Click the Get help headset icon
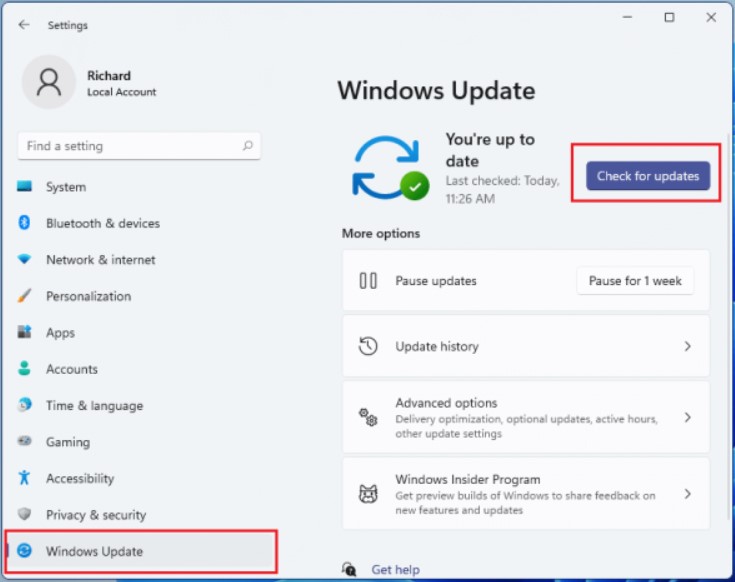The width and height of the screenshot is (735, 582). [349, 569]
